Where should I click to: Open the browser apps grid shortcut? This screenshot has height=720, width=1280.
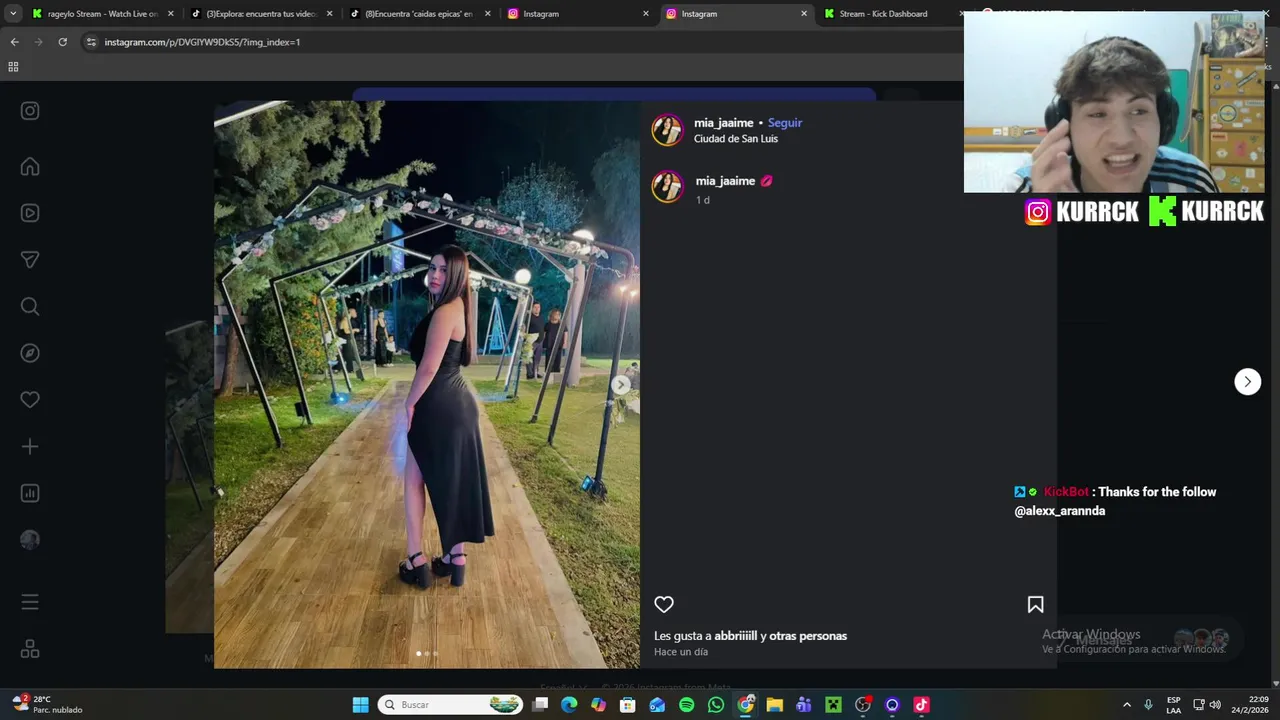(x=13, y=67)
